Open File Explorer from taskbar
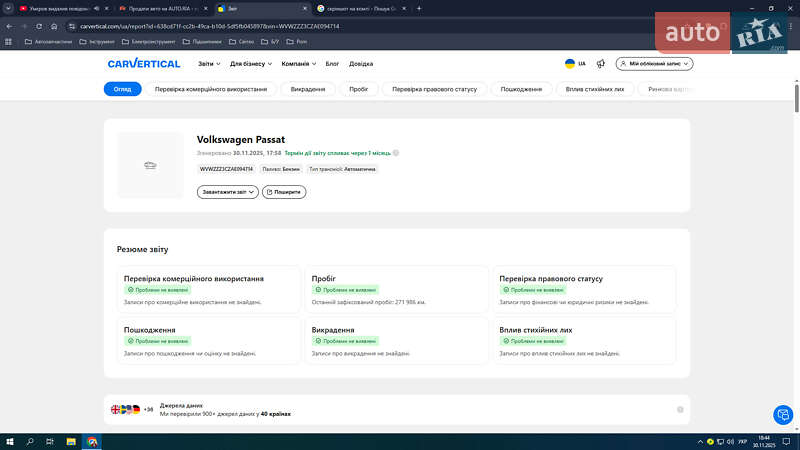Viewport: 800px width, 450px height. 71,442
